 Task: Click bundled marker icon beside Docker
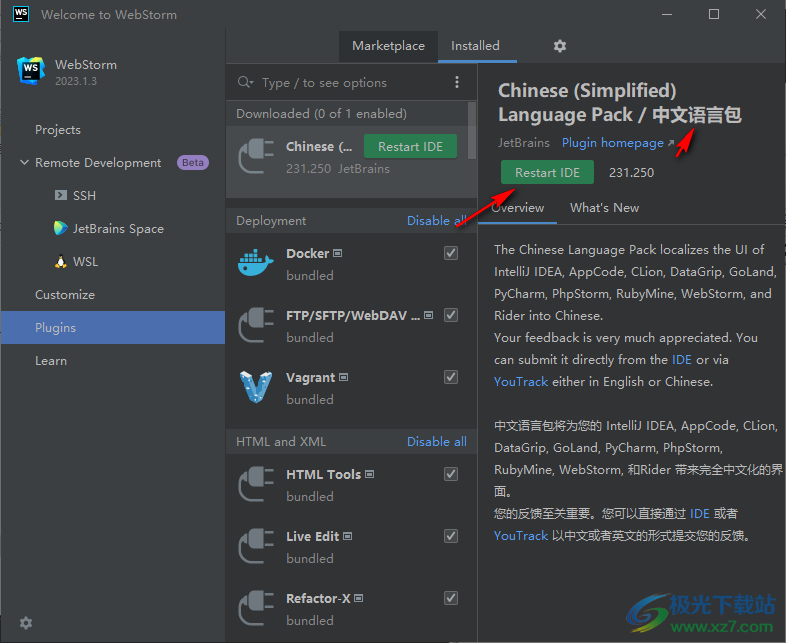338,253
